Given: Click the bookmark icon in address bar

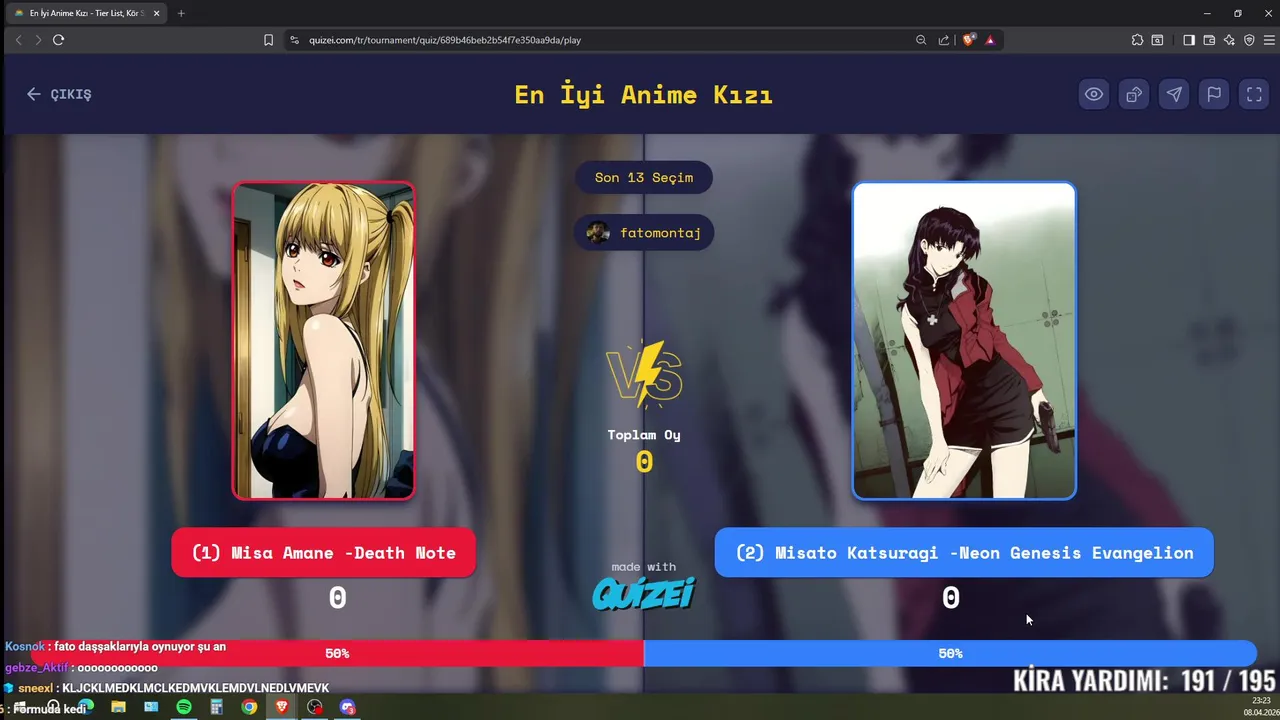Looking at the screenshot, I should point(268,40).
